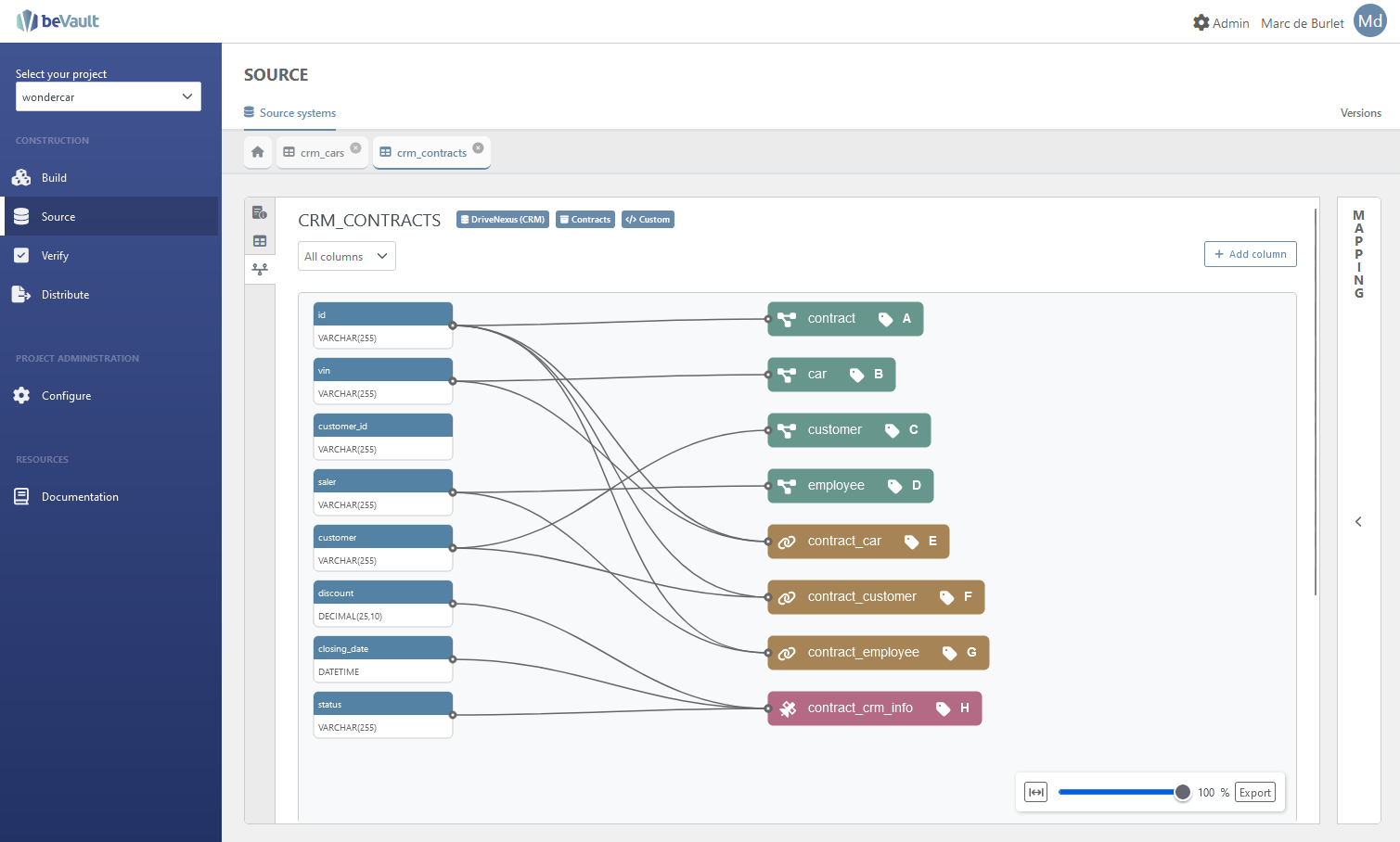Click the link icon on contract_car node

tap(787, 542)
